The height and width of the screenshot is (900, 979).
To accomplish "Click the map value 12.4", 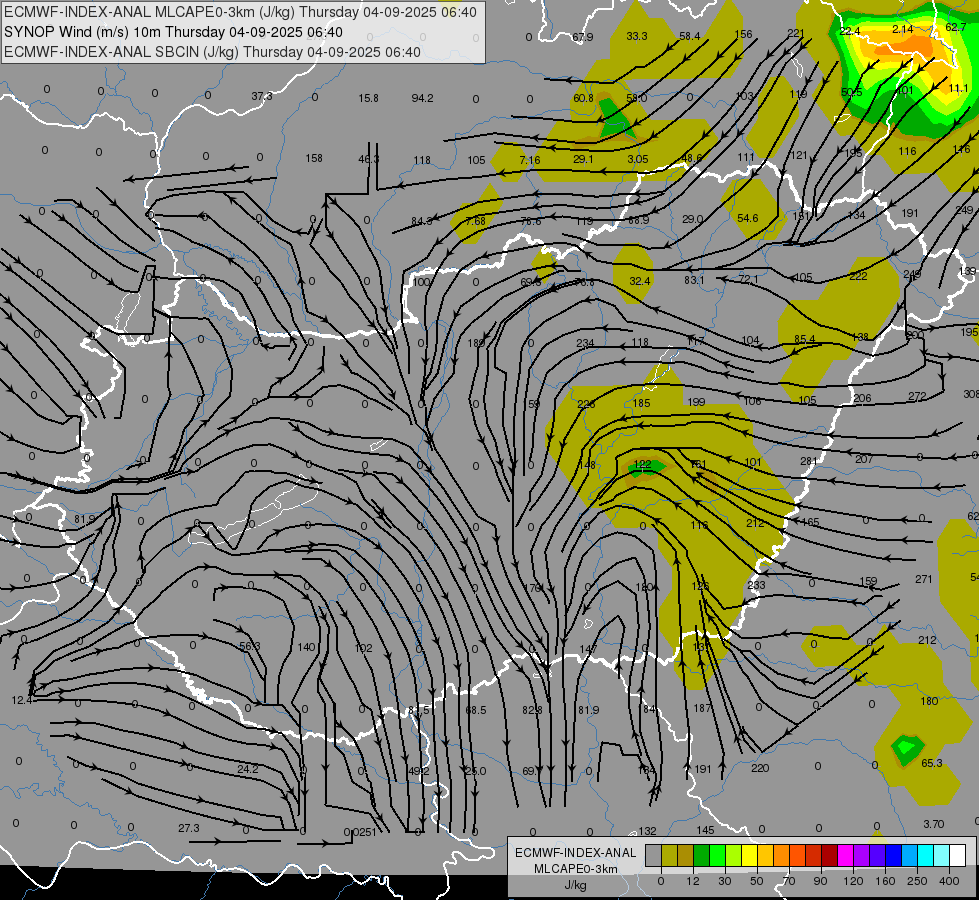I will (x=22, y=700).
